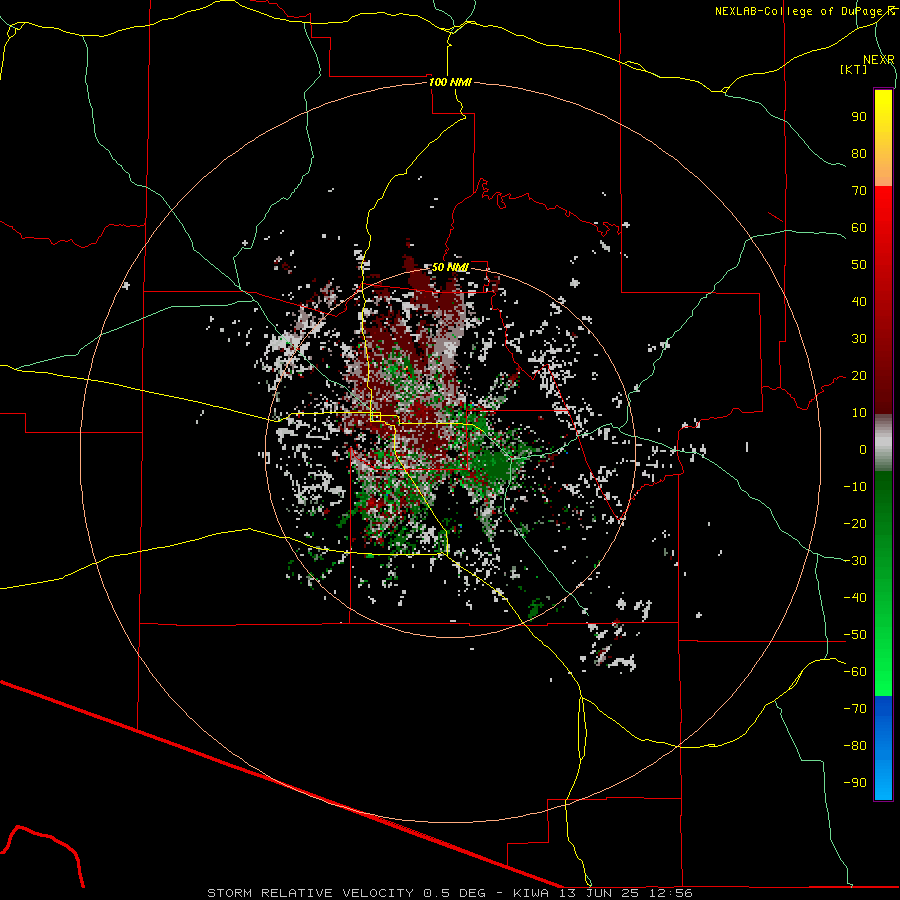
Task: Click the 70 value on the color scale
Action: 859,191
